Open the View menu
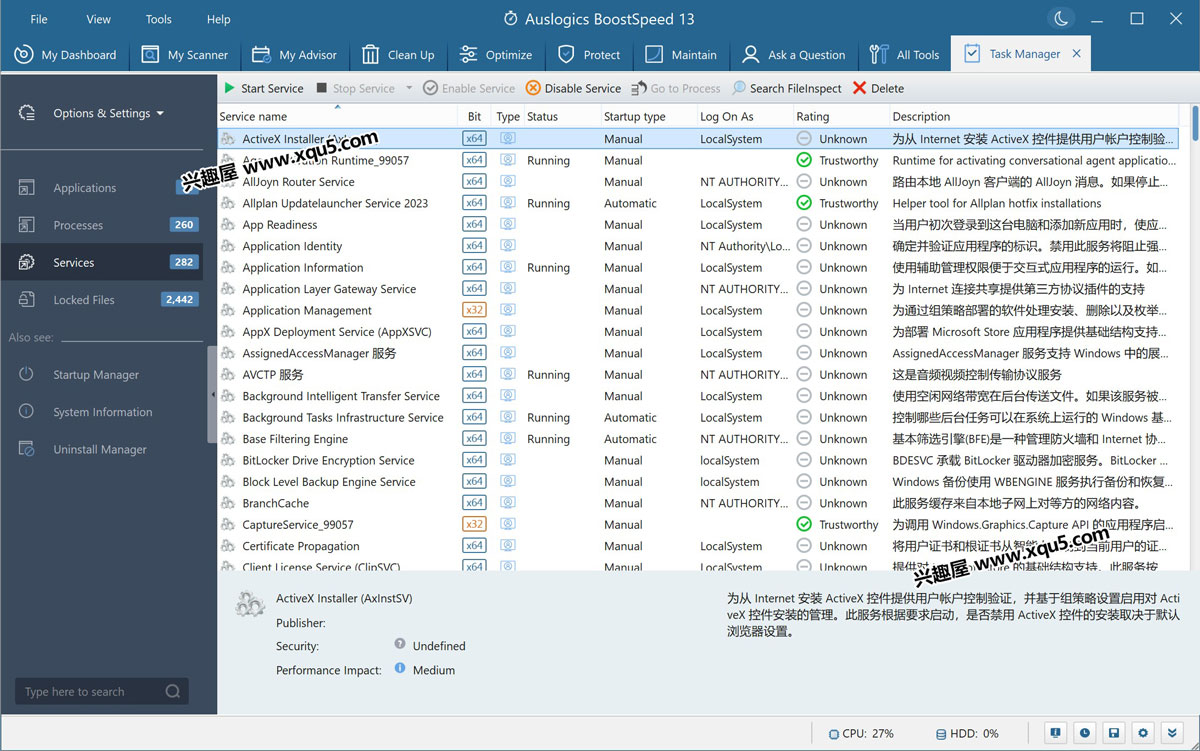The image size is (1200, 751). [x=99, y=19]
